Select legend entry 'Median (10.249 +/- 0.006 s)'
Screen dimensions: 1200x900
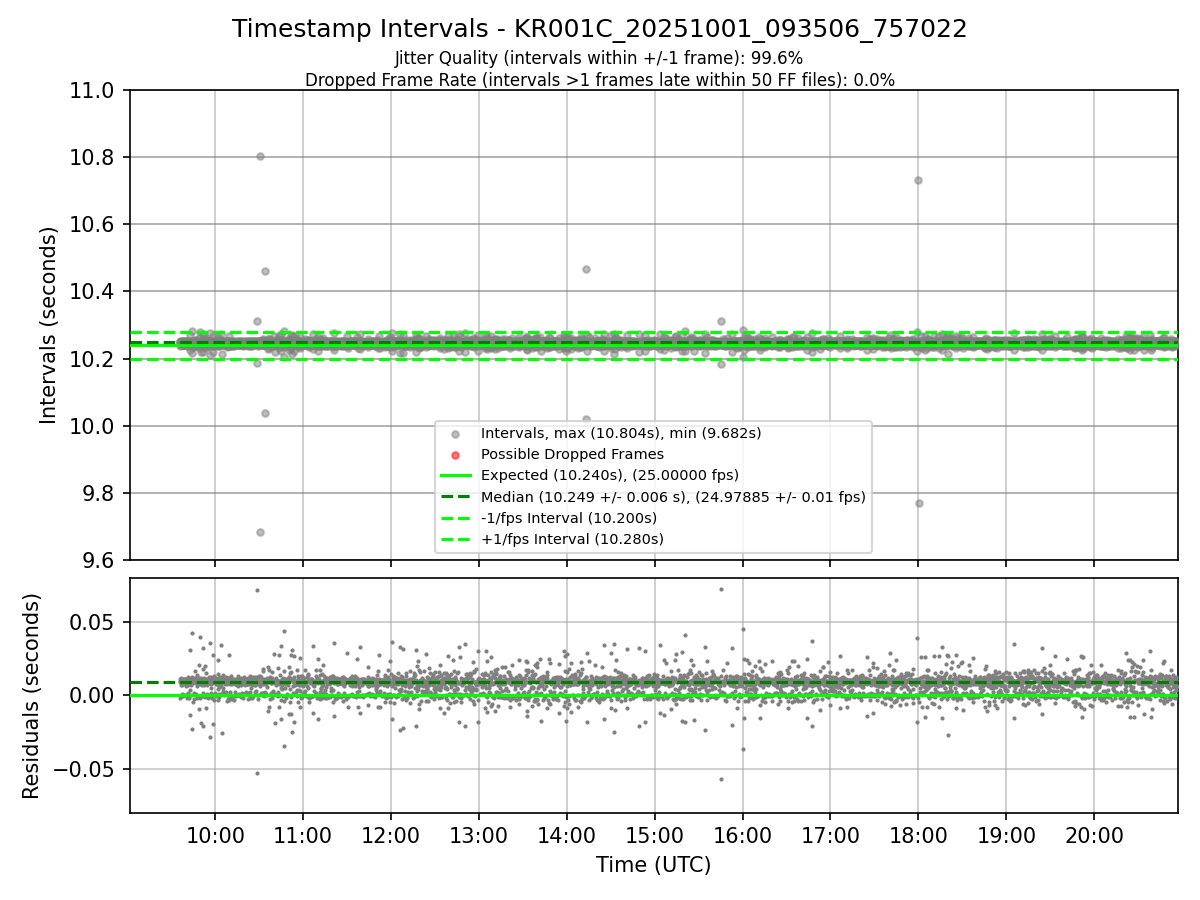coord(673,497)
